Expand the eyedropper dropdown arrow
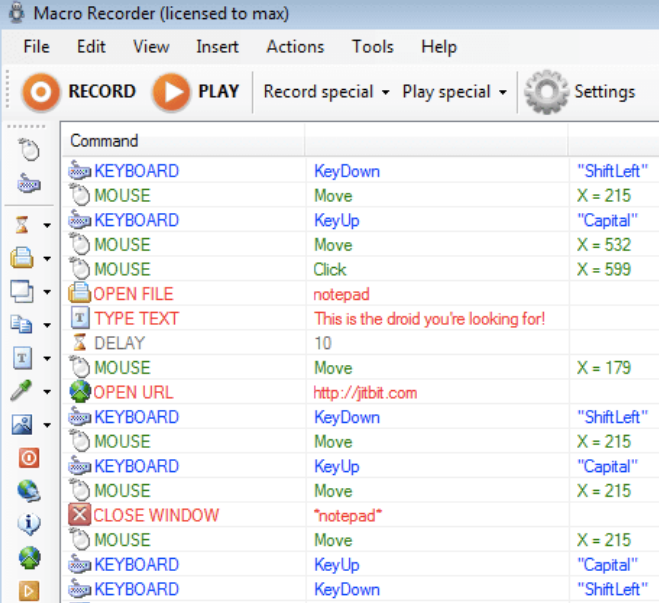The height and width of the screenshot is (603, 659). [x=47, y=392]
